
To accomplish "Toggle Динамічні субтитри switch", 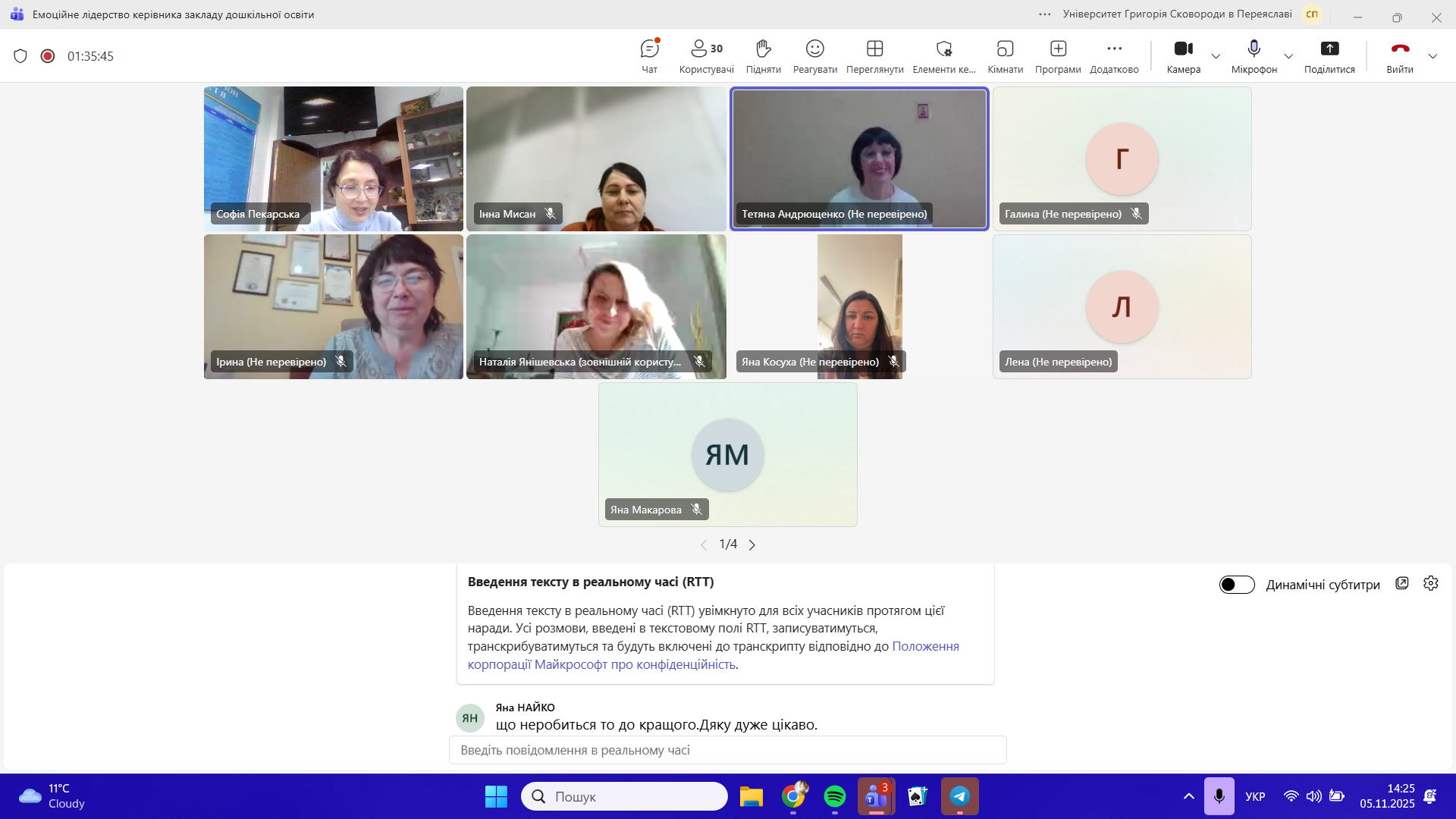I will [1237, 585].
